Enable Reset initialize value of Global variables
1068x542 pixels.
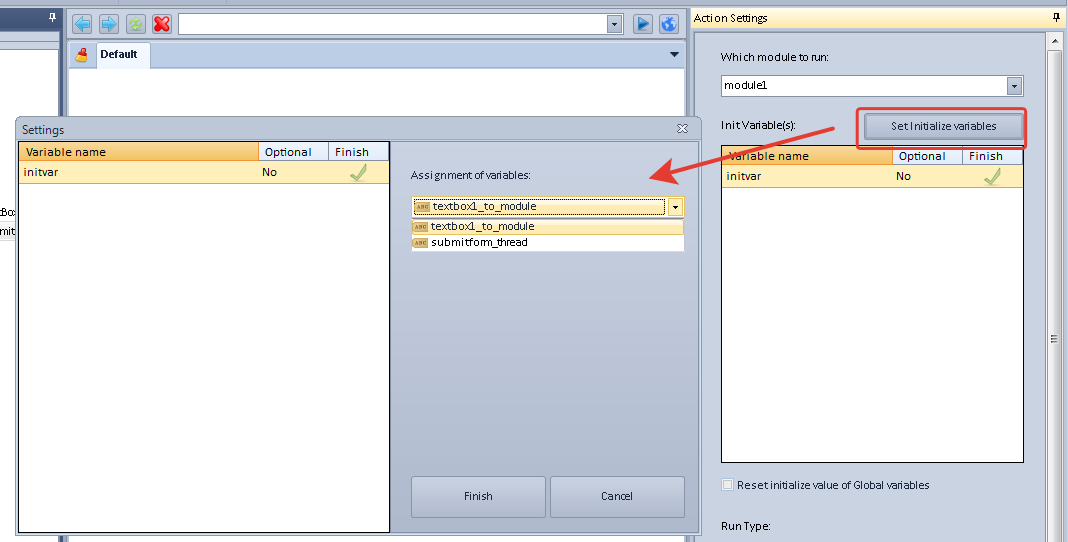pyautogui.click(x=727, y=485)
